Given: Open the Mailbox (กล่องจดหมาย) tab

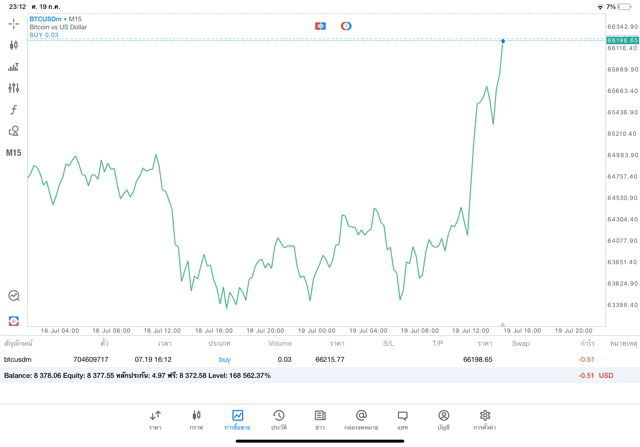Looking at the screenshot, I should coord(361,419).
